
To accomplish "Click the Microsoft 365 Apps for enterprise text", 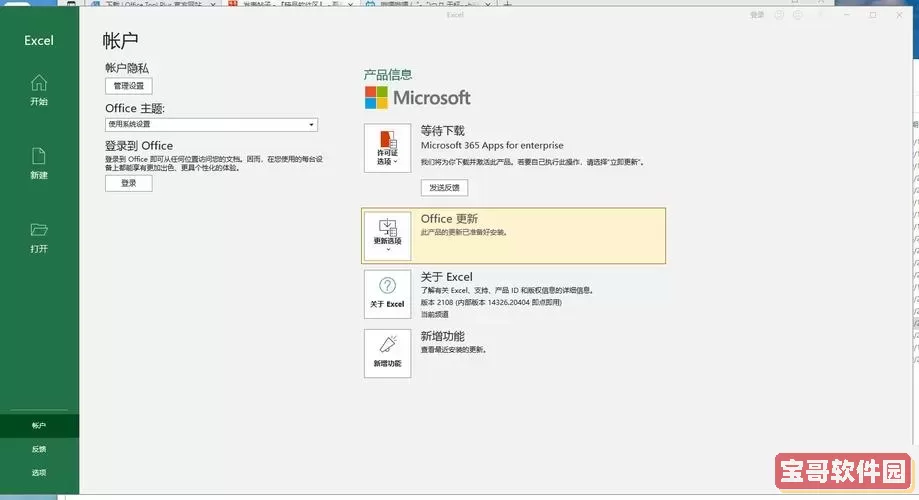I will (492, 145).
